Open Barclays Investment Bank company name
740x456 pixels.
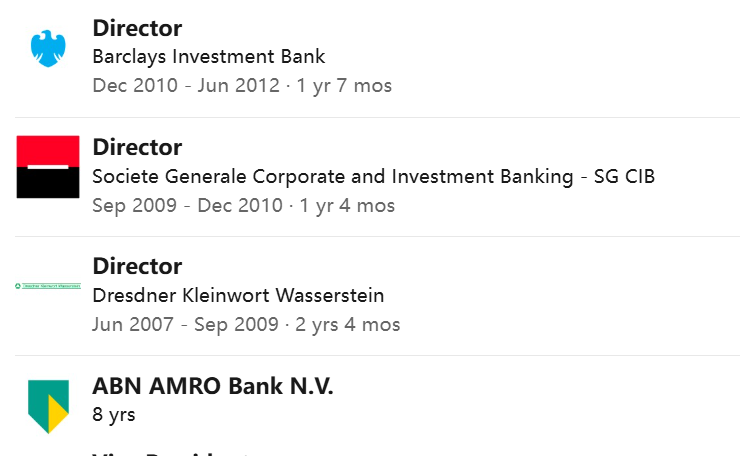coord(209,57)
